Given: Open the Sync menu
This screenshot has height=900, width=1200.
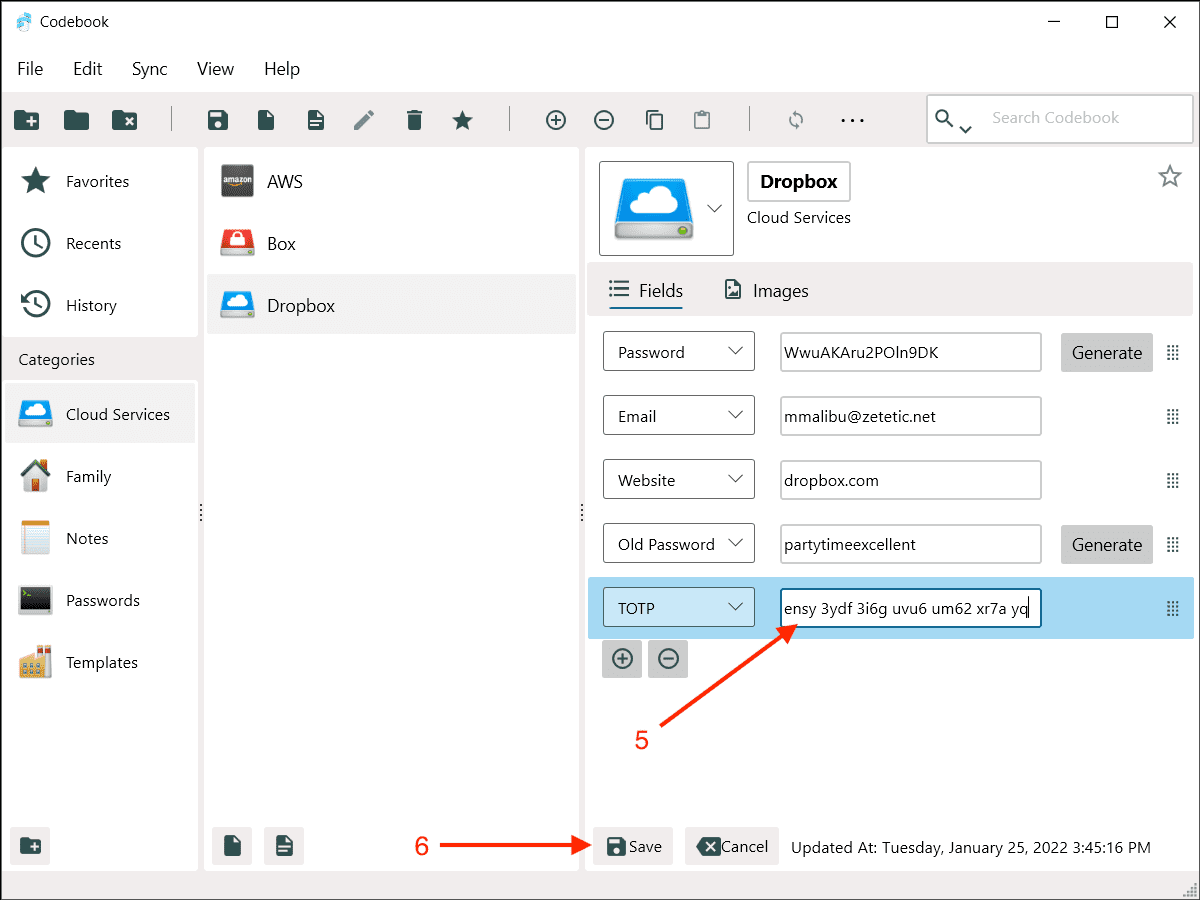Looking at the screenshot, I should click(150, 69).
